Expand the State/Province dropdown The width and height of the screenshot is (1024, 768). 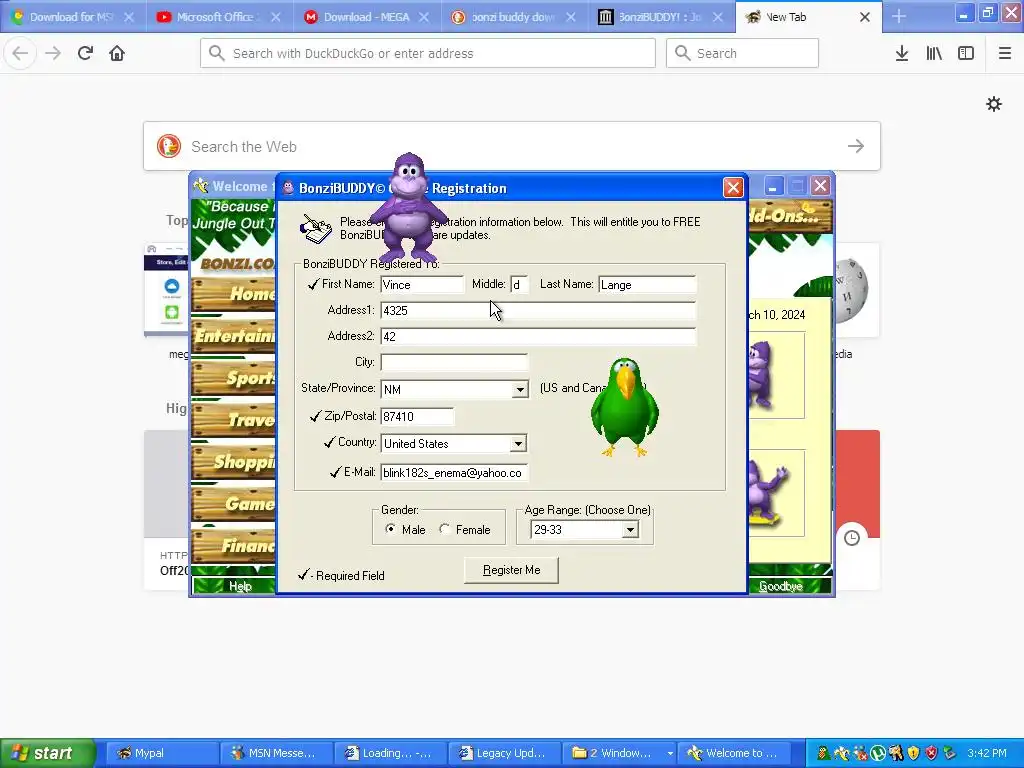click(519, 389)
